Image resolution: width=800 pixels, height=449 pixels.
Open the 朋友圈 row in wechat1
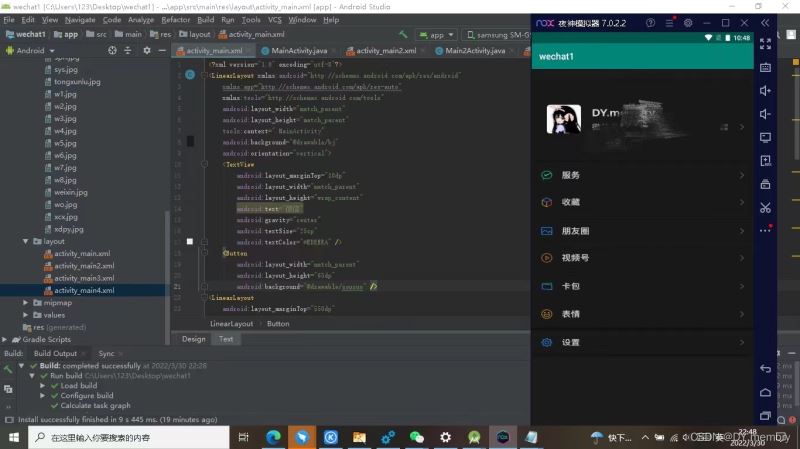pyautogui.click(x=642, y=231)
